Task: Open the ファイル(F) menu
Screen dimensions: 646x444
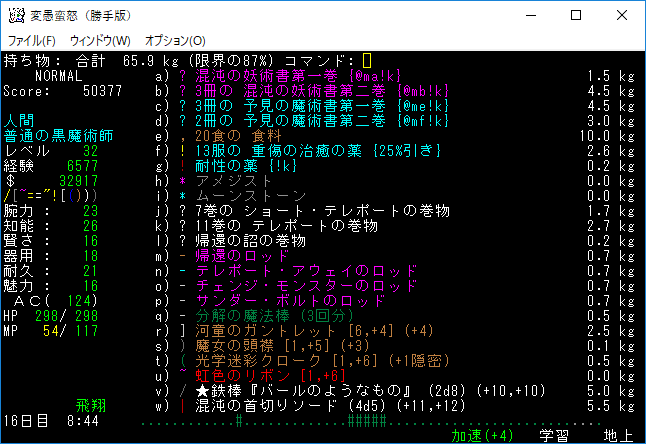Action: tap(31, 40)
